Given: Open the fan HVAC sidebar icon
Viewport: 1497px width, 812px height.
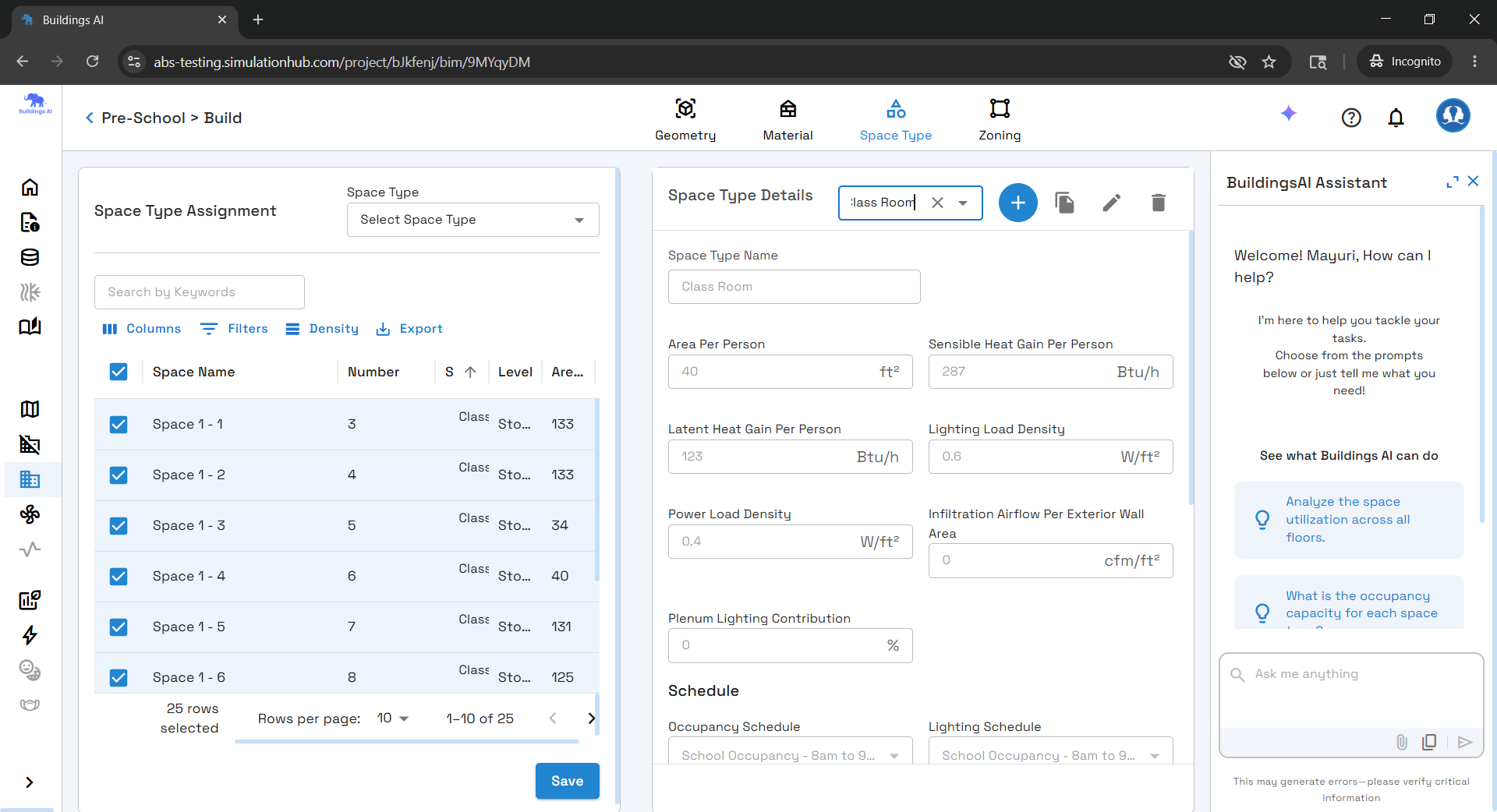Looking at the screenshot, I should point(30,514).
